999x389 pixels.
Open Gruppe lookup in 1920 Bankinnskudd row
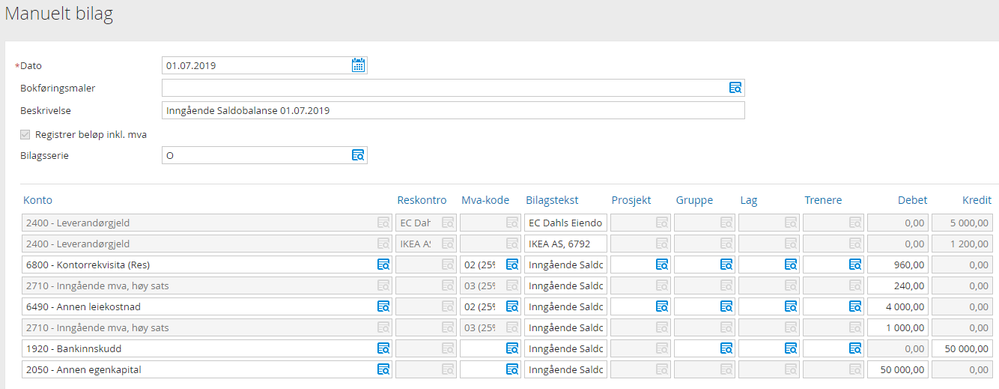726,348
